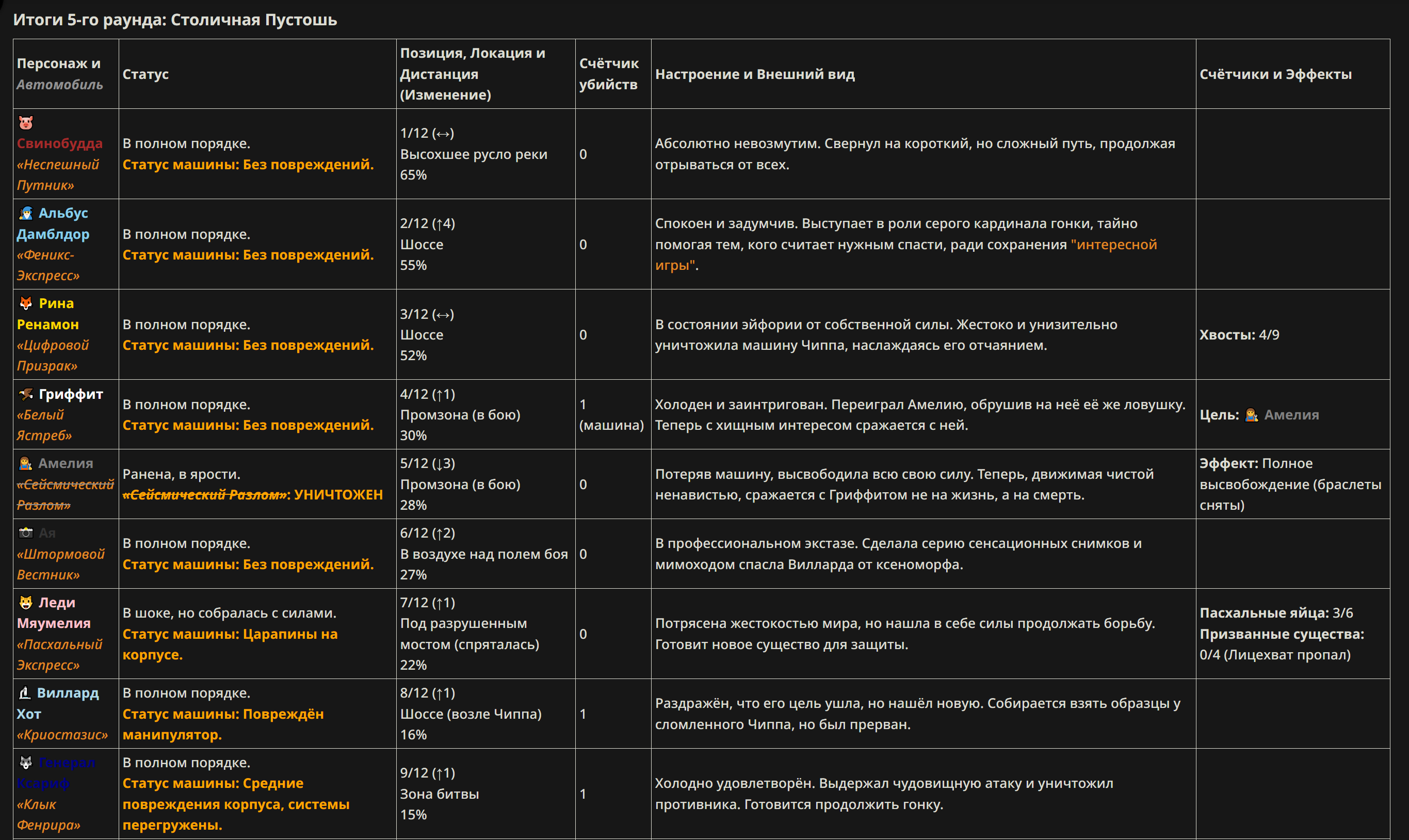Click the position text 5/12 (↓3)

click(428, 463)
